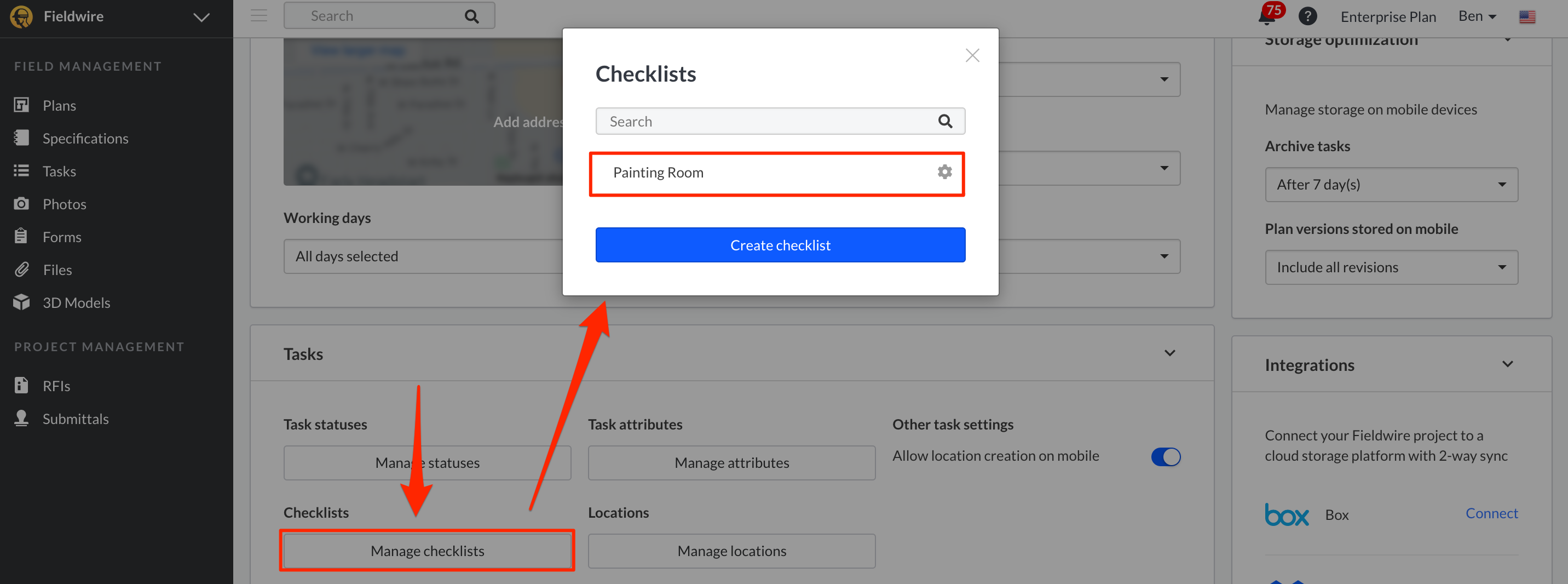Open the help question mark menu

point(1307,16)
